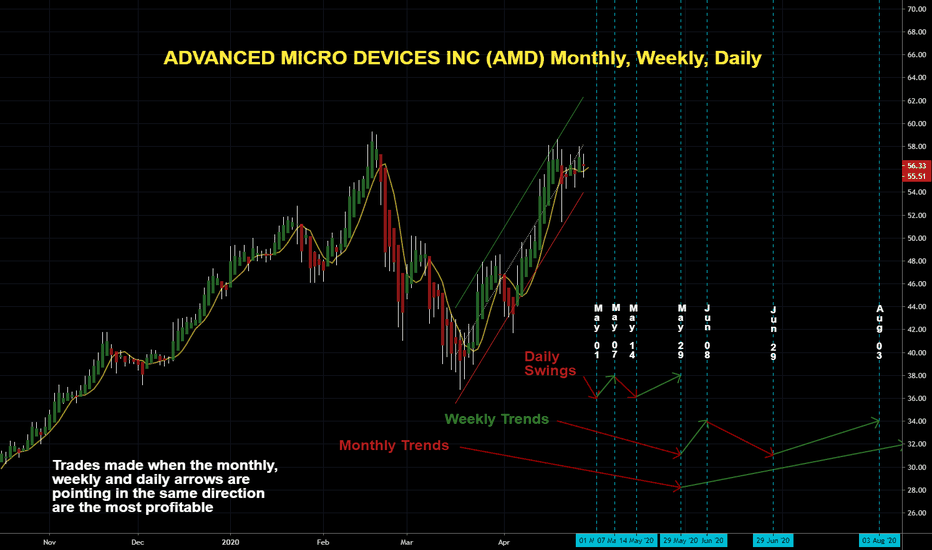932x550 pixels.
Task: Select the vertical "May 14" date annotation
Action: coord(633,332)
